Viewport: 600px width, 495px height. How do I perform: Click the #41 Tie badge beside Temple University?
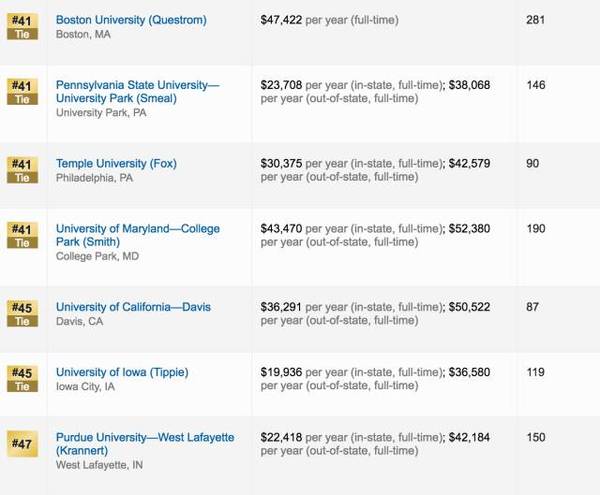(x=22, y=171)
